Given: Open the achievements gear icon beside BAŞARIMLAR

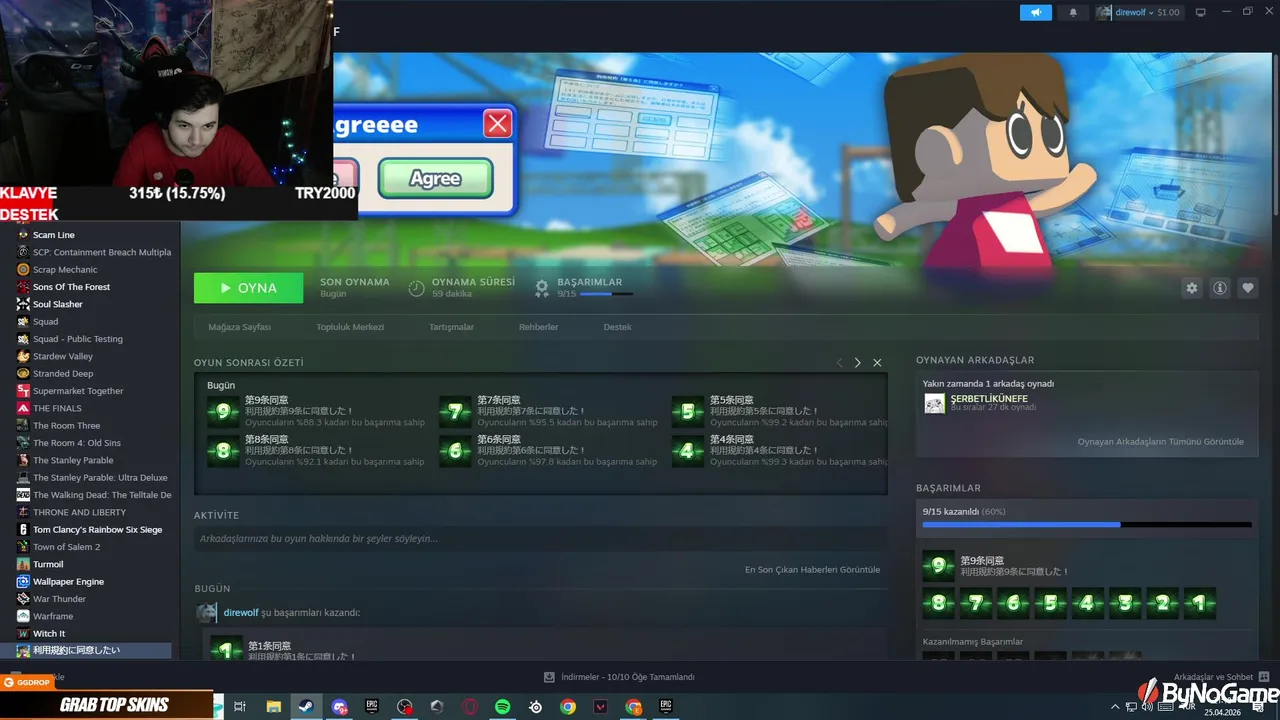Looking at the screenshot, I should point(541,288).
